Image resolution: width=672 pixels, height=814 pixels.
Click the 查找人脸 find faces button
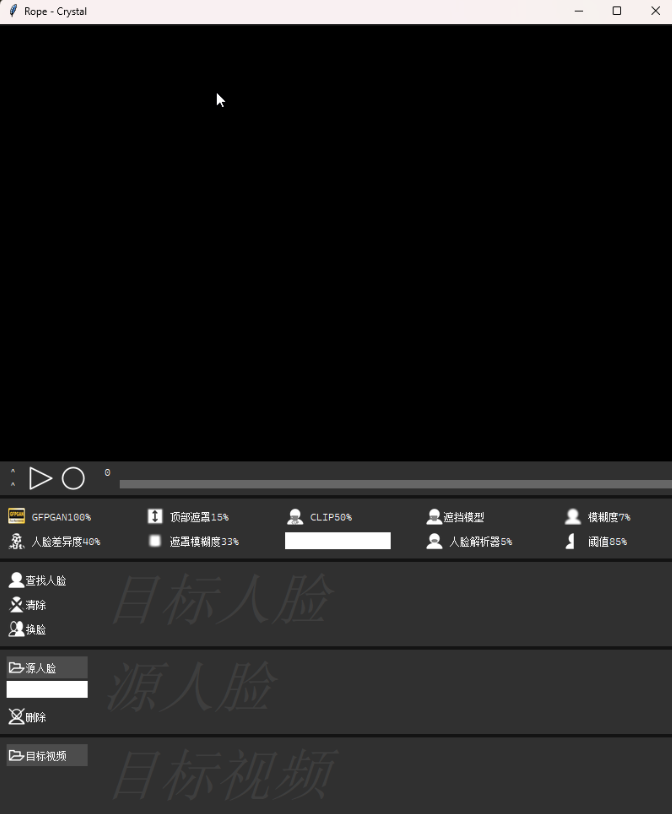tap(38, 580)
